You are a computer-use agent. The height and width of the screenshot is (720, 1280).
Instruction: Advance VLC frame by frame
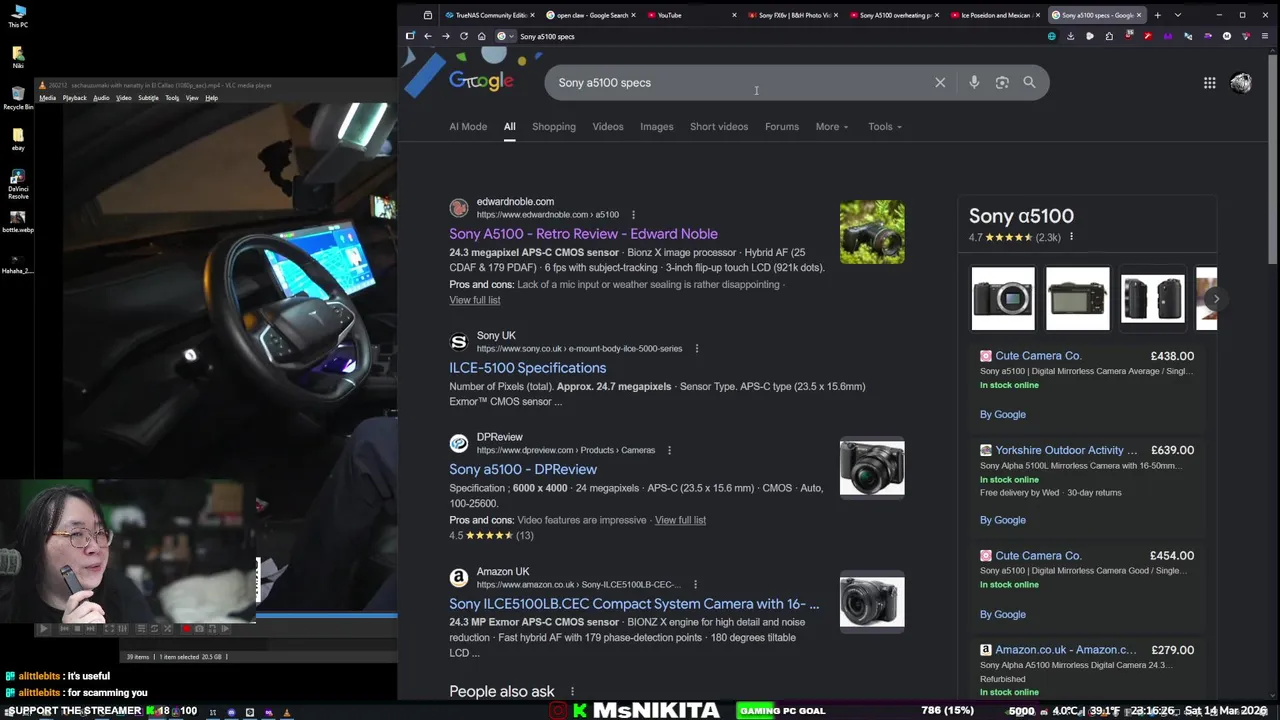click(225, 629)
